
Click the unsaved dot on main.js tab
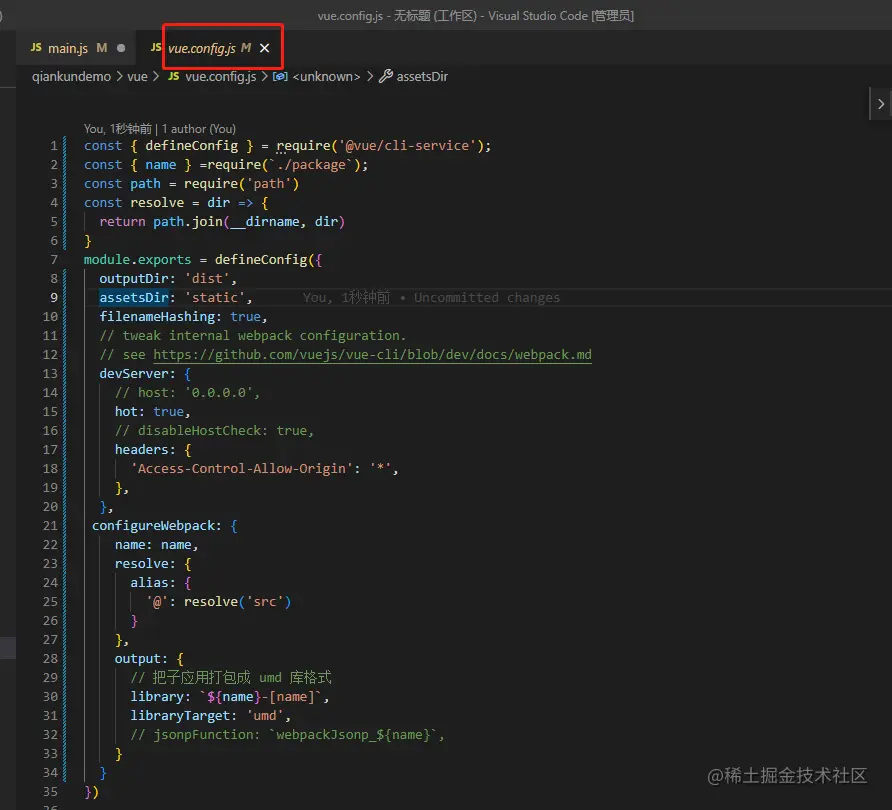[x=121, y=48]
